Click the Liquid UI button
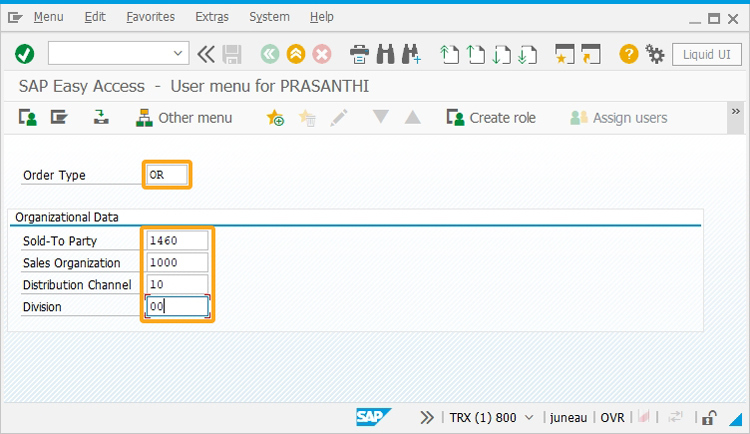Image resolution: width=750 pixels, height=434 pixels. 706,55
